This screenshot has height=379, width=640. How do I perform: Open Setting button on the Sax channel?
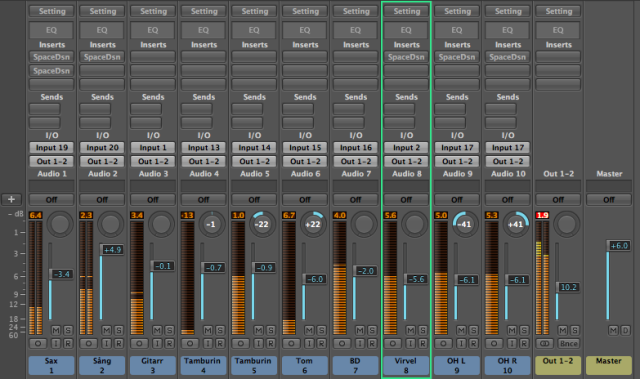point(52,11)
